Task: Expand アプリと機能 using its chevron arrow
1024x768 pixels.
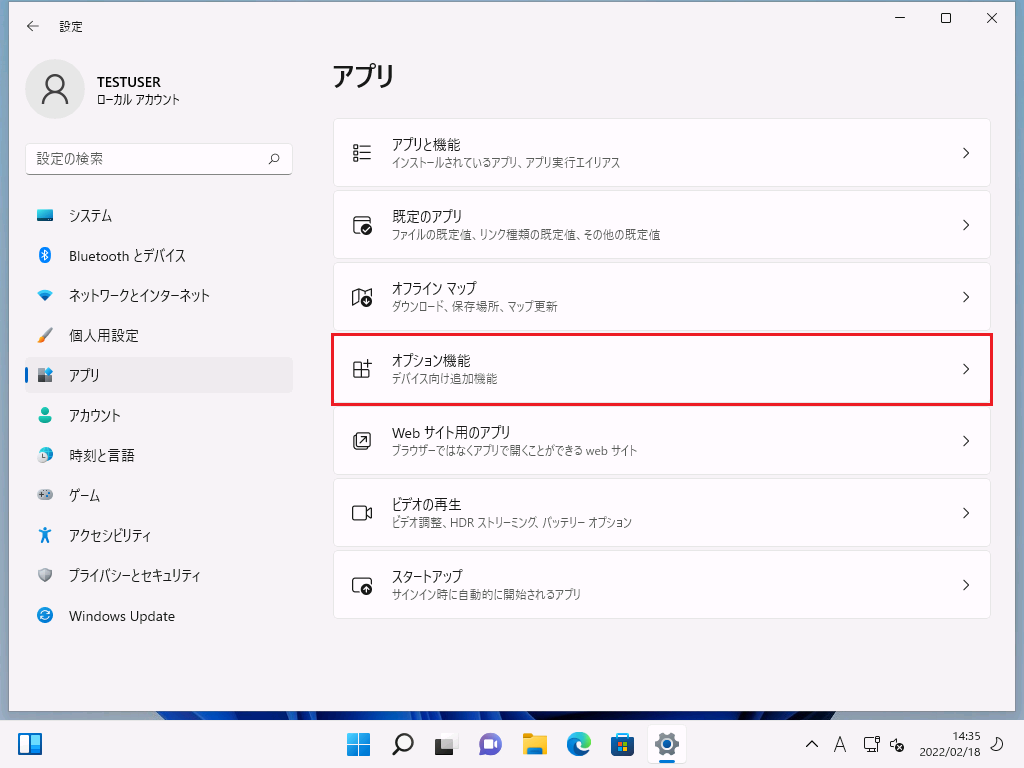Action: (965, 153)
